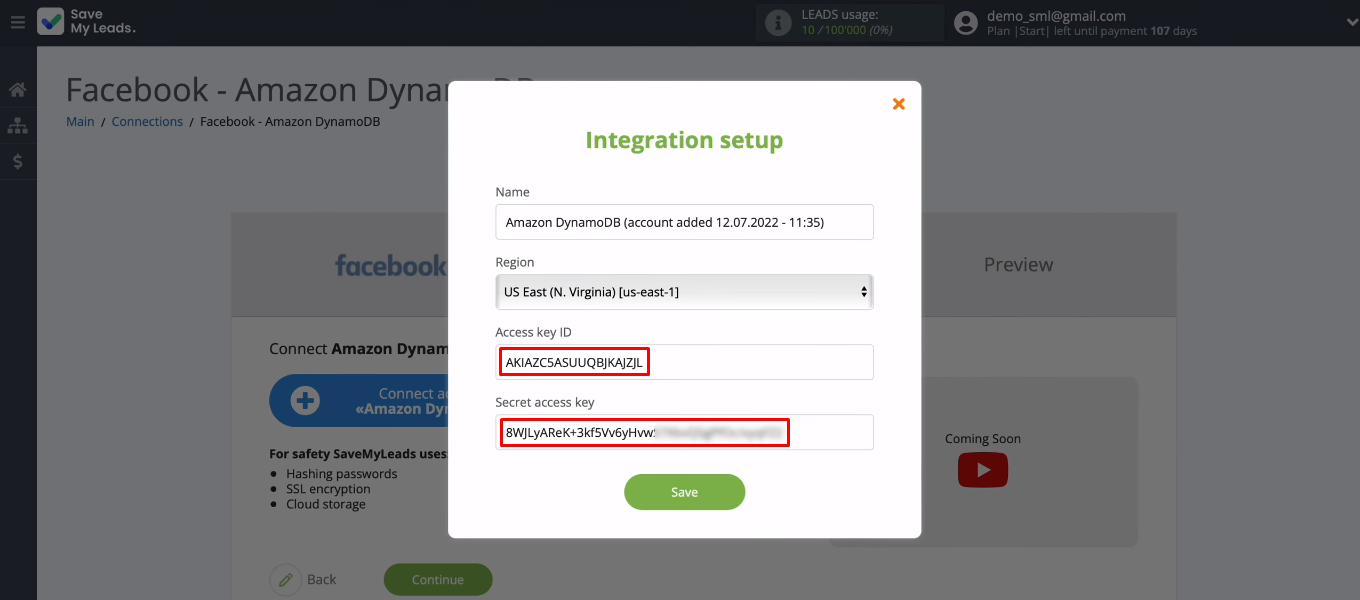Click the 'Facebook - Amazon DynamoDB' breadcrumb text
The width and height of the screenshot is (1360, 600).
click(x=290, y=122)
